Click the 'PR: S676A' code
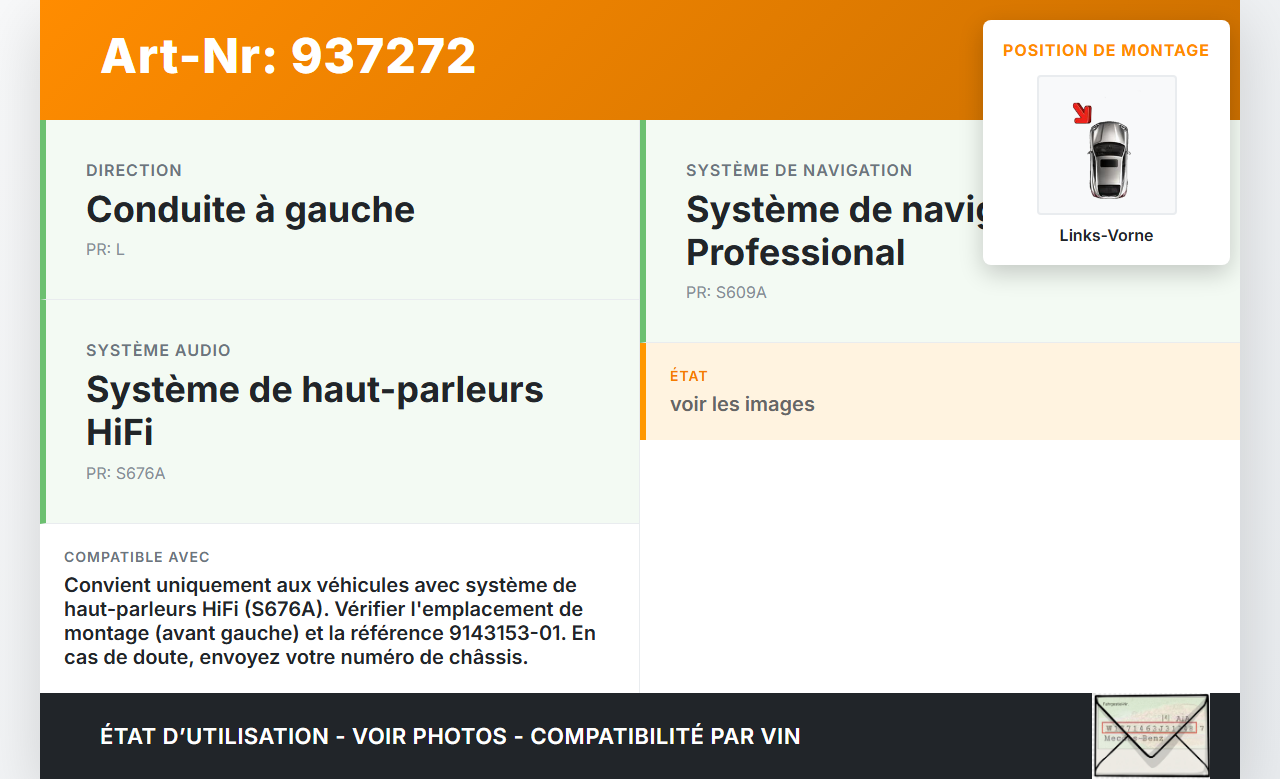 [x=126, y=473]
